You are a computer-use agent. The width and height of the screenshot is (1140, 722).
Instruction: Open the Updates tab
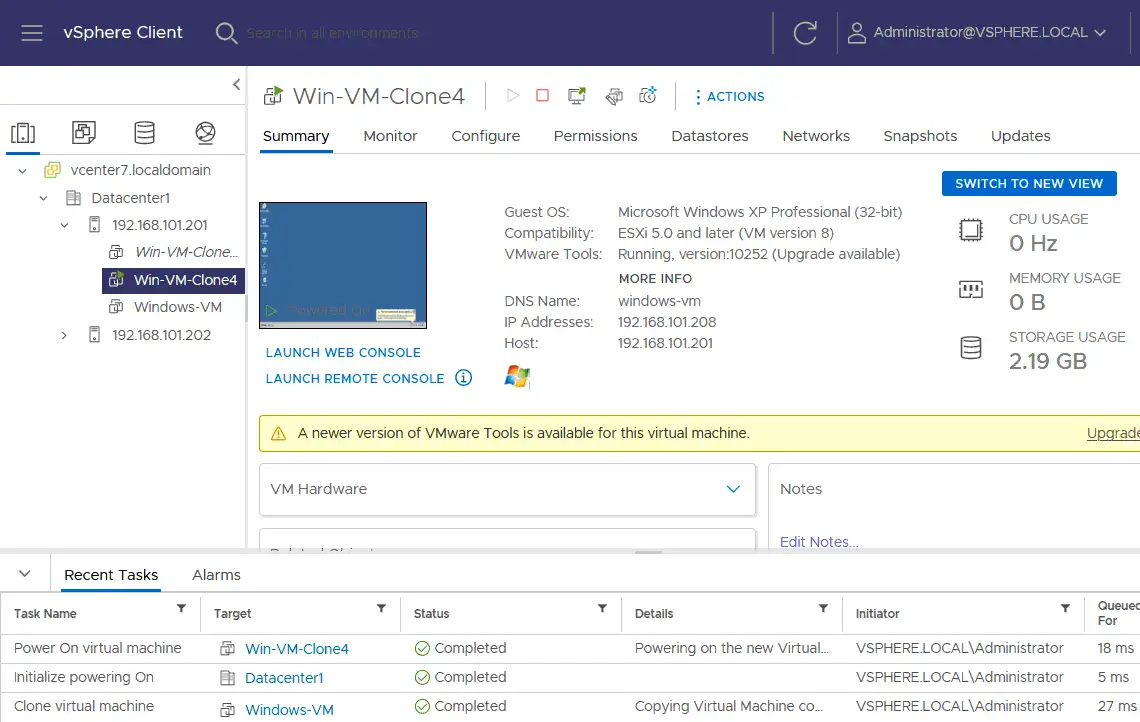click(x=1020, y=136)
